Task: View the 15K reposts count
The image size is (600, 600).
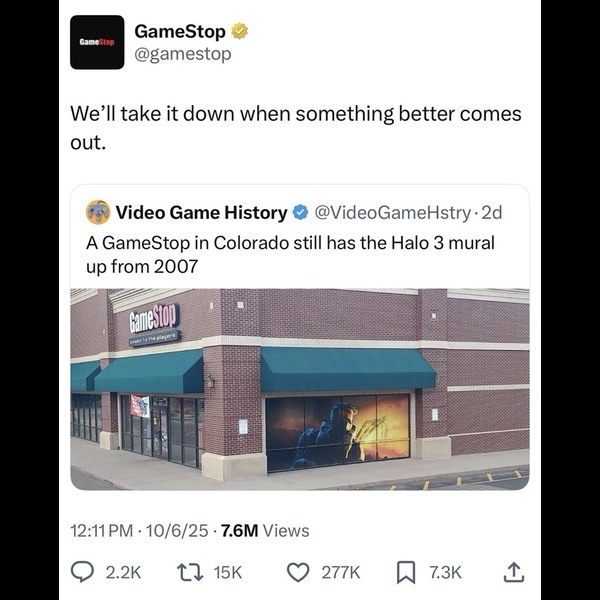Action: click(228, 573)
